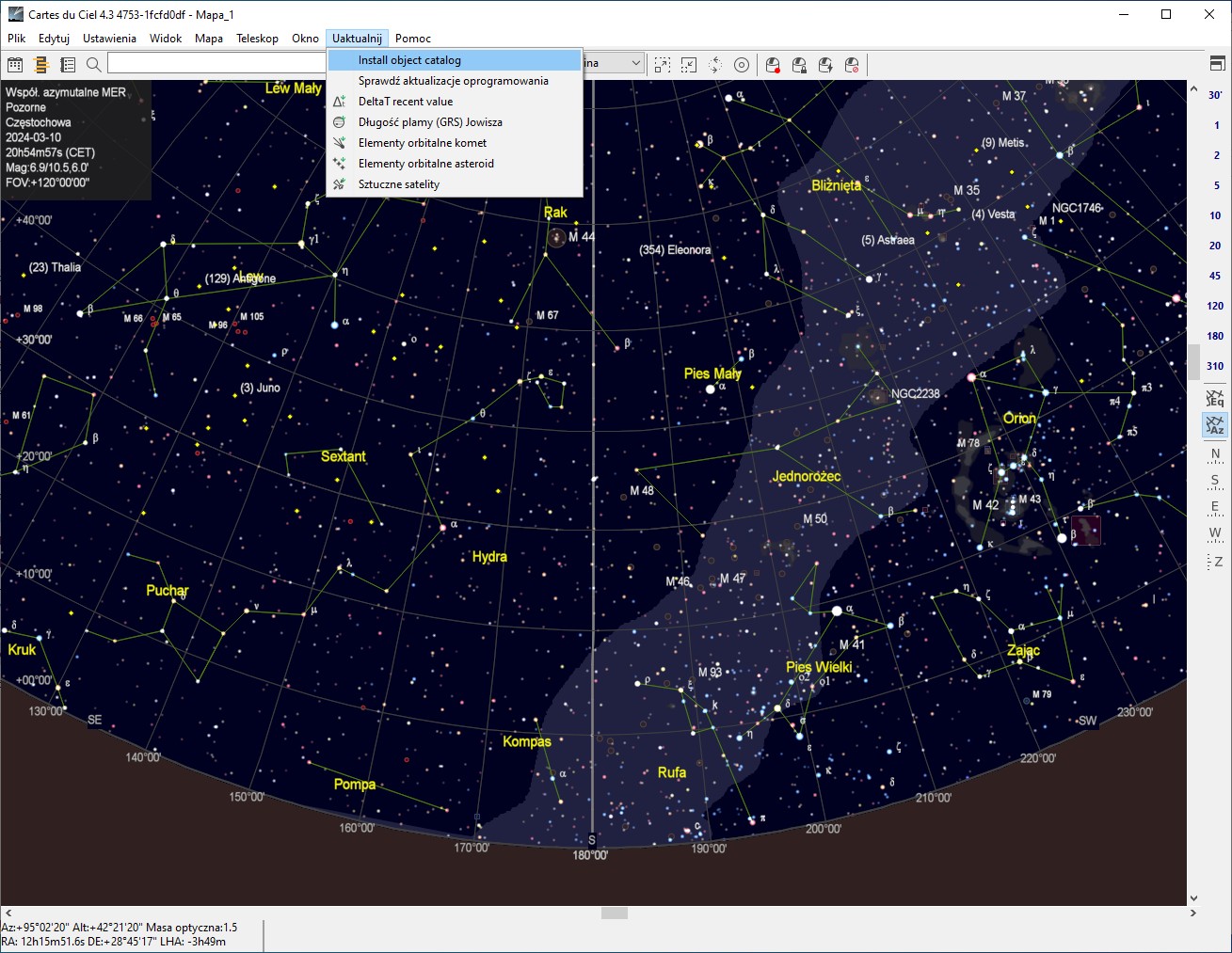Image resolution: width=1232 pixels, height=953 pixels.
Task: Expand the toolbar combo box dropdown
Action: point(636,64)
